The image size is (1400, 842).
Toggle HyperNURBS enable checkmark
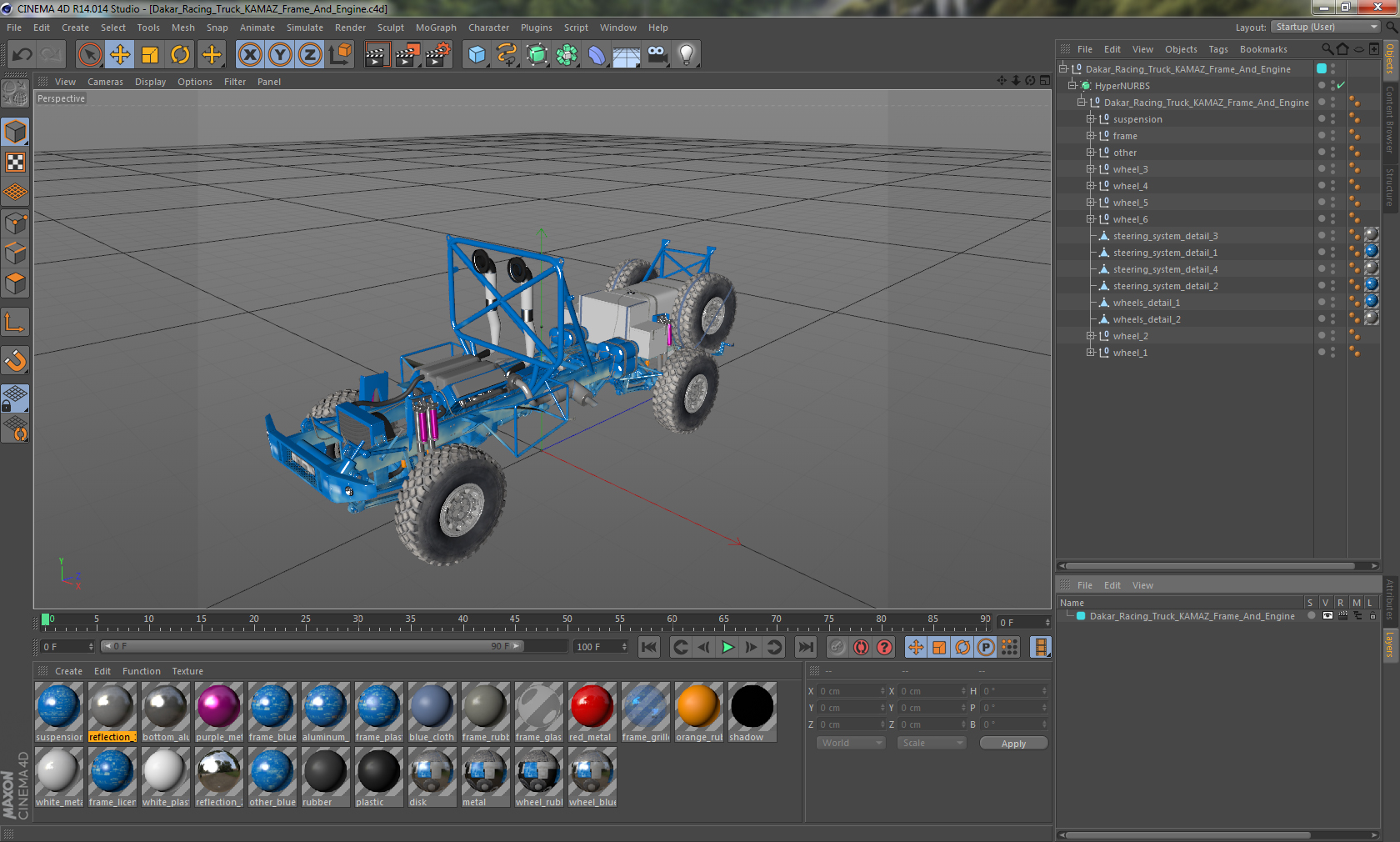[1341, 86]
